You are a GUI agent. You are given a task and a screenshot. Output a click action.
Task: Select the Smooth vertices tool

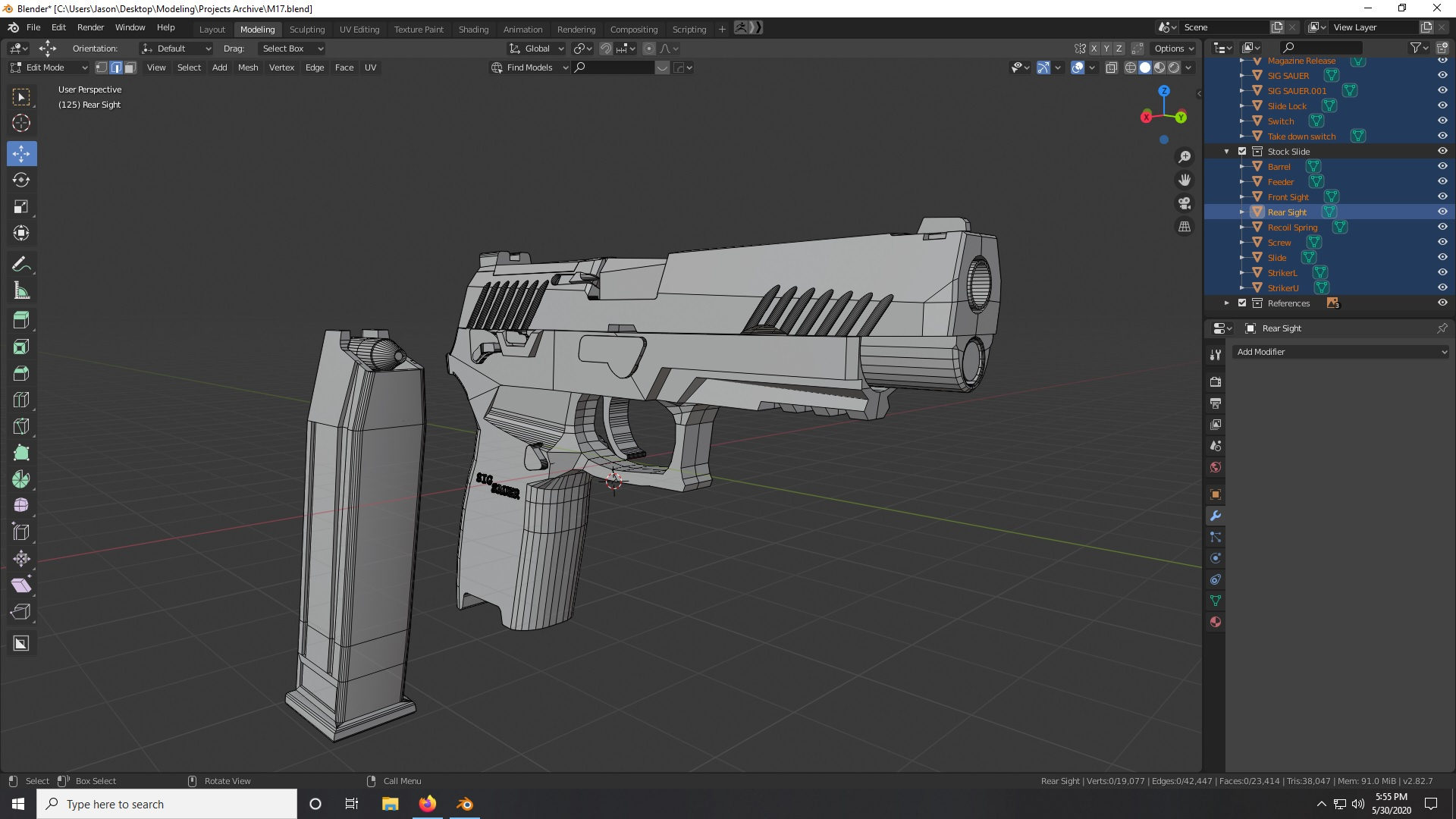click(21, 506)
